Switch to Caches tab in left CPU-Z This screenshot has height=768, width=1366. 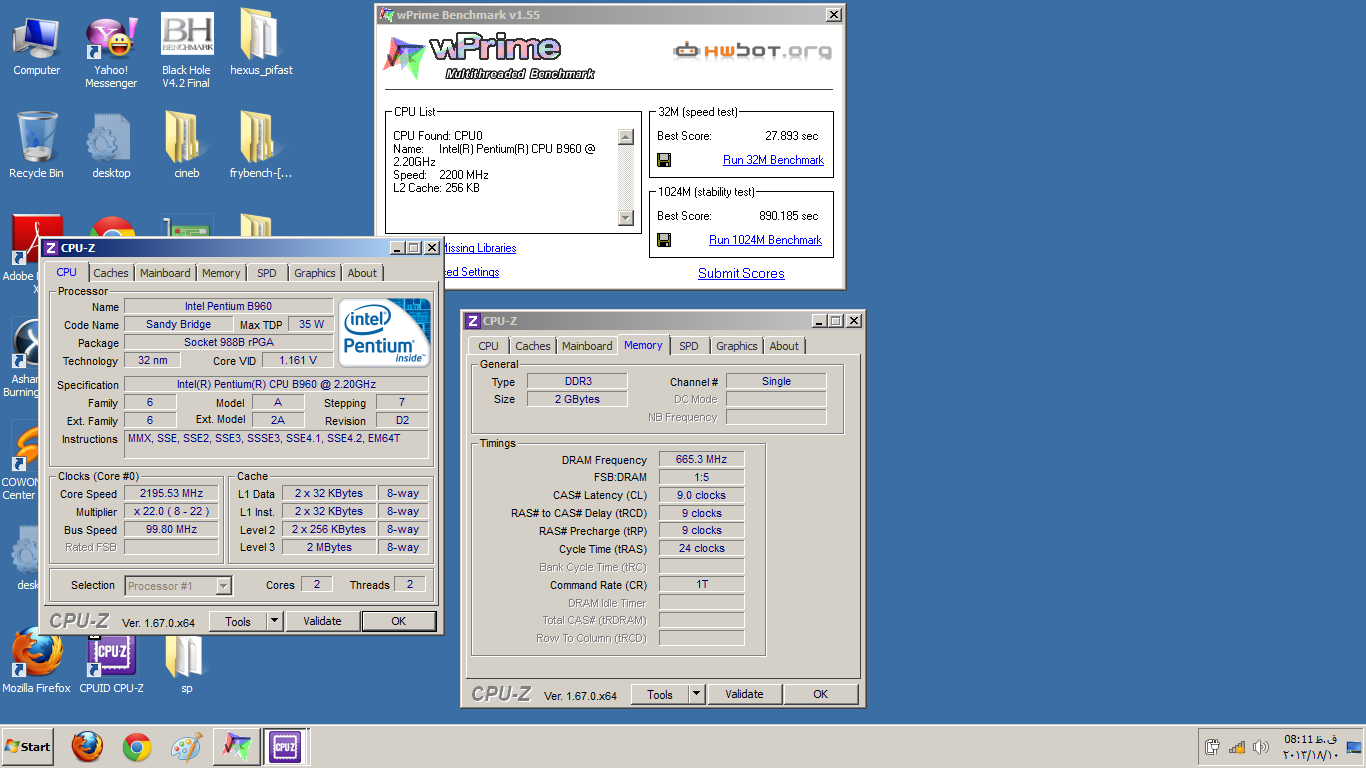coord(111,273)
